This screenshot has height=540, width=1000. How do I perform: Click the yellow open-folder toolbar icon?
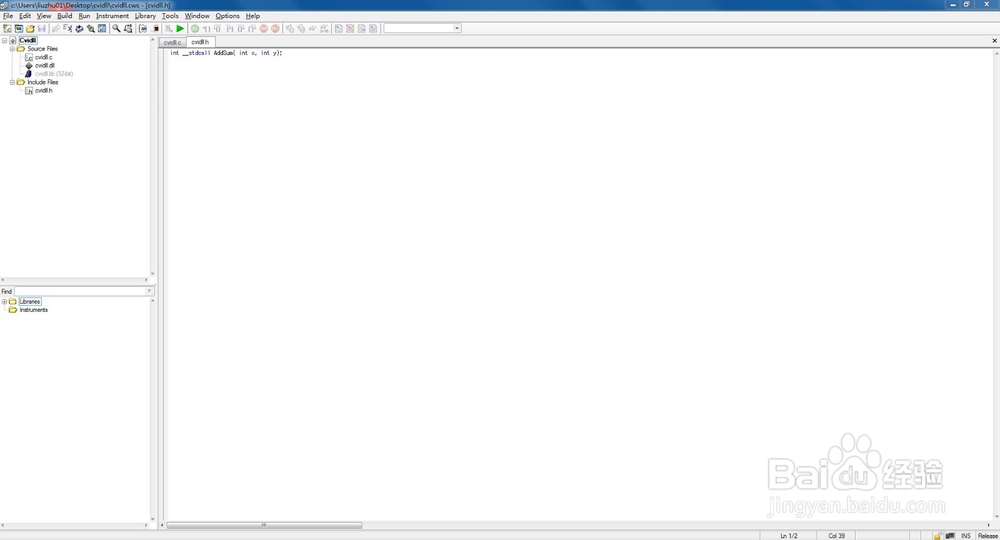(x=30, y=29)
